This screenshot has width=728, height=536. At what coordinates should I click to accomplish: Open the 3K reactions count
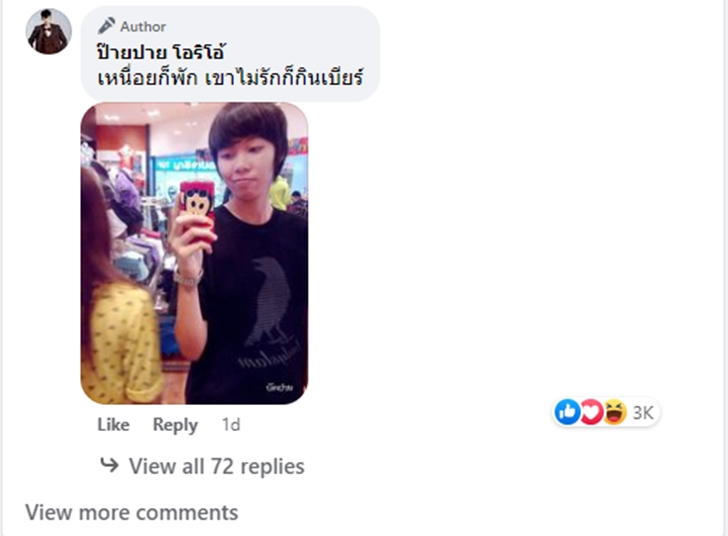pyautogui.click(x=643, y=412)
